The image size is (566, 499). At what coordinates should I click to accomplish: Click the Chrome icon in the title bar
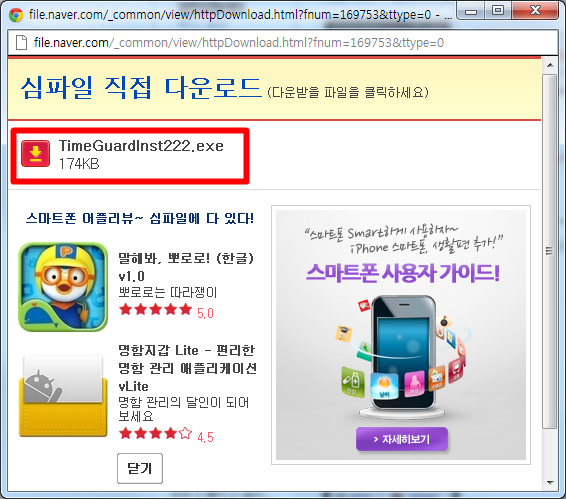tap(16, 14)
